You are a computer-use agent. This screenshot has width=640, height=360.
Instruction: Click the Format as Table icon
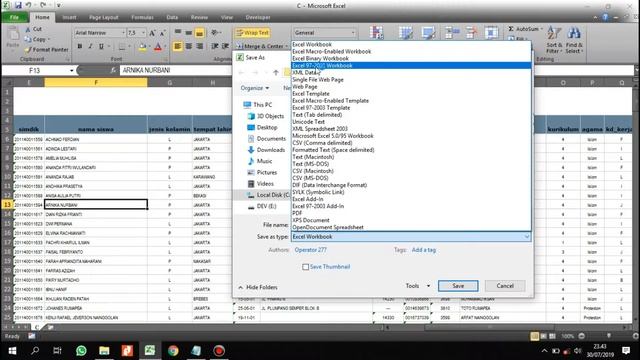(x=406, y=33)
